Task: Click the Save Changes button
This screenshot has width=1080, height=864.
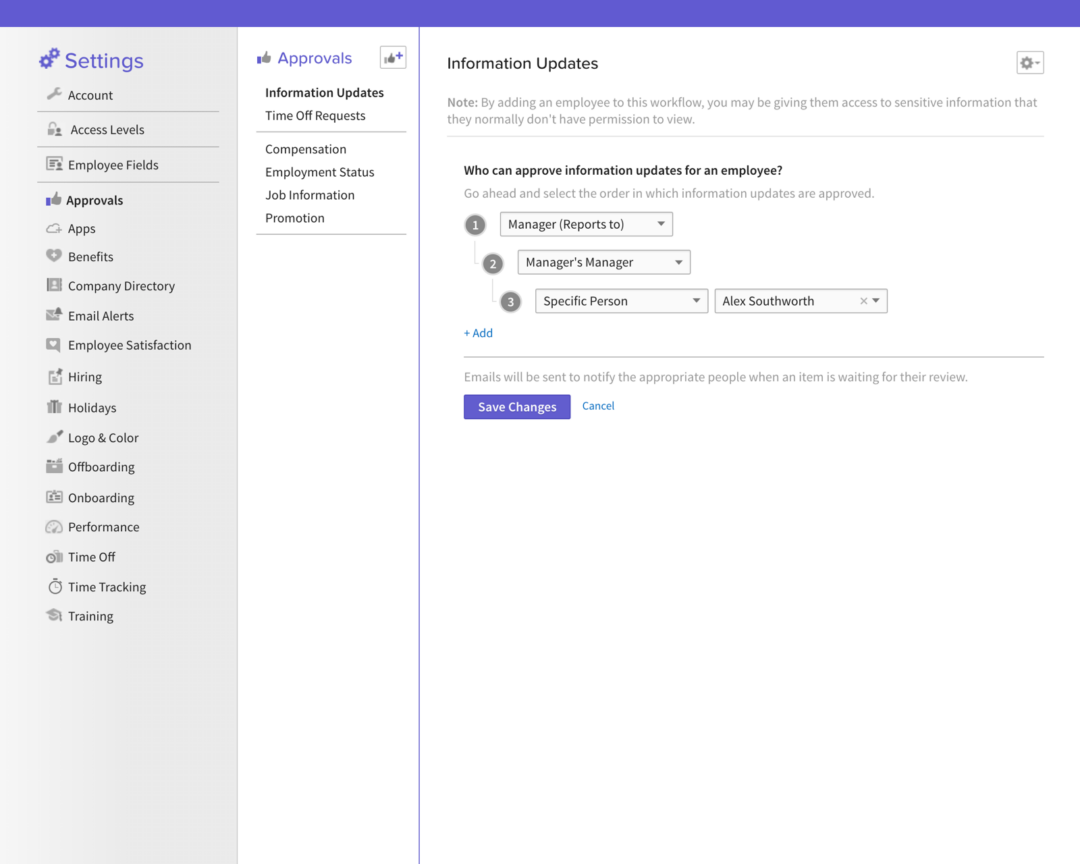Action: click(x=516, y=406)
